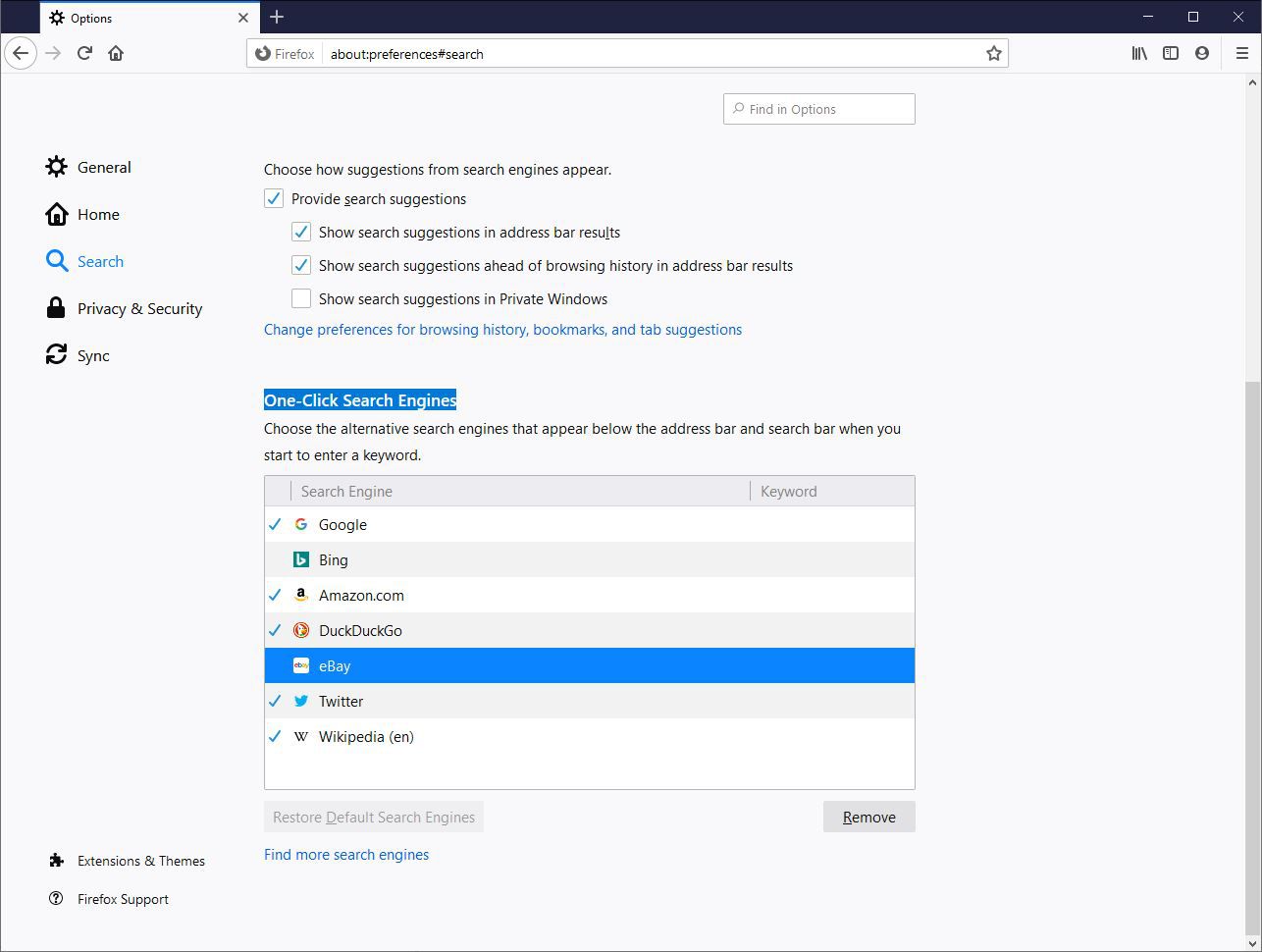
Task: Open the hamburger application menu
Action: [x=1241, y=53]
